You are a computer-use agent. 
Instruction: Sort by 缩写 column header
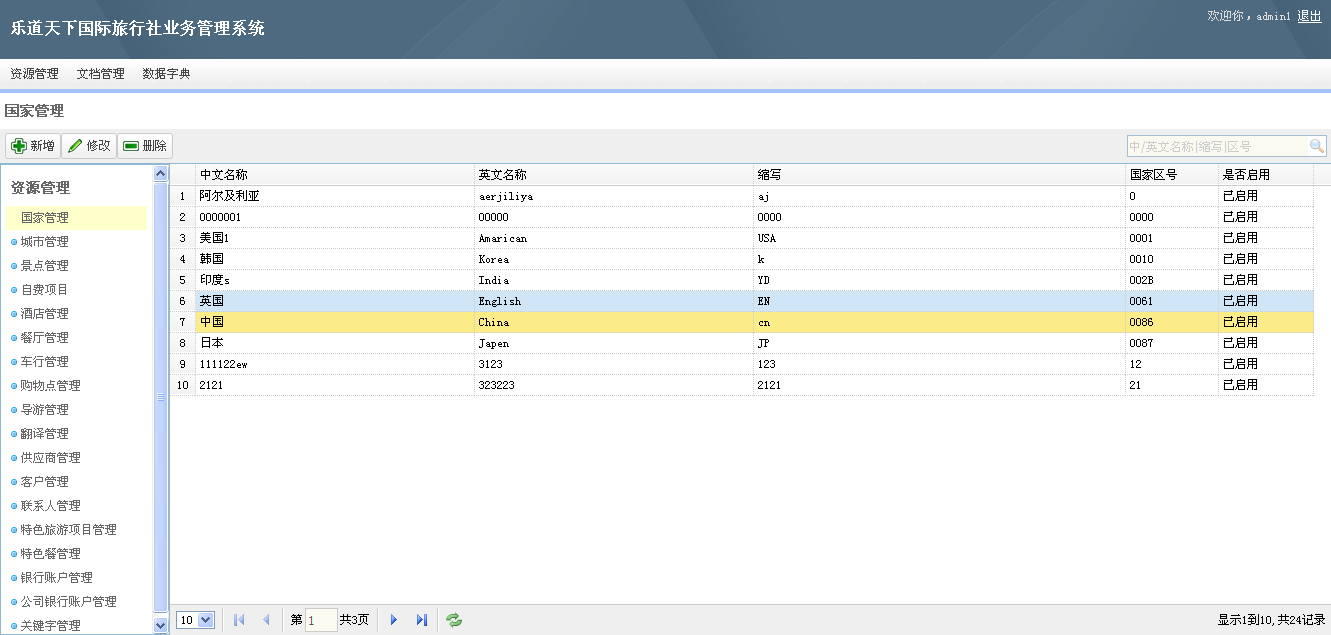click(939, 174)
